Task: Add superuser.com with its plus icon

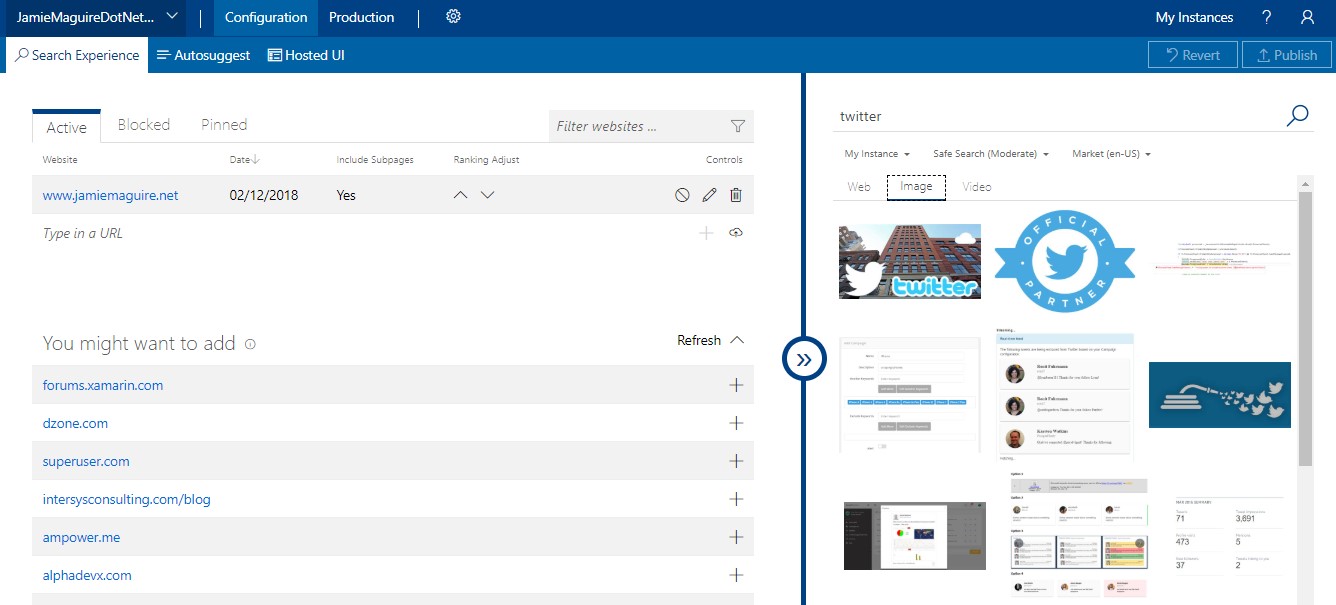Action: 737,461
